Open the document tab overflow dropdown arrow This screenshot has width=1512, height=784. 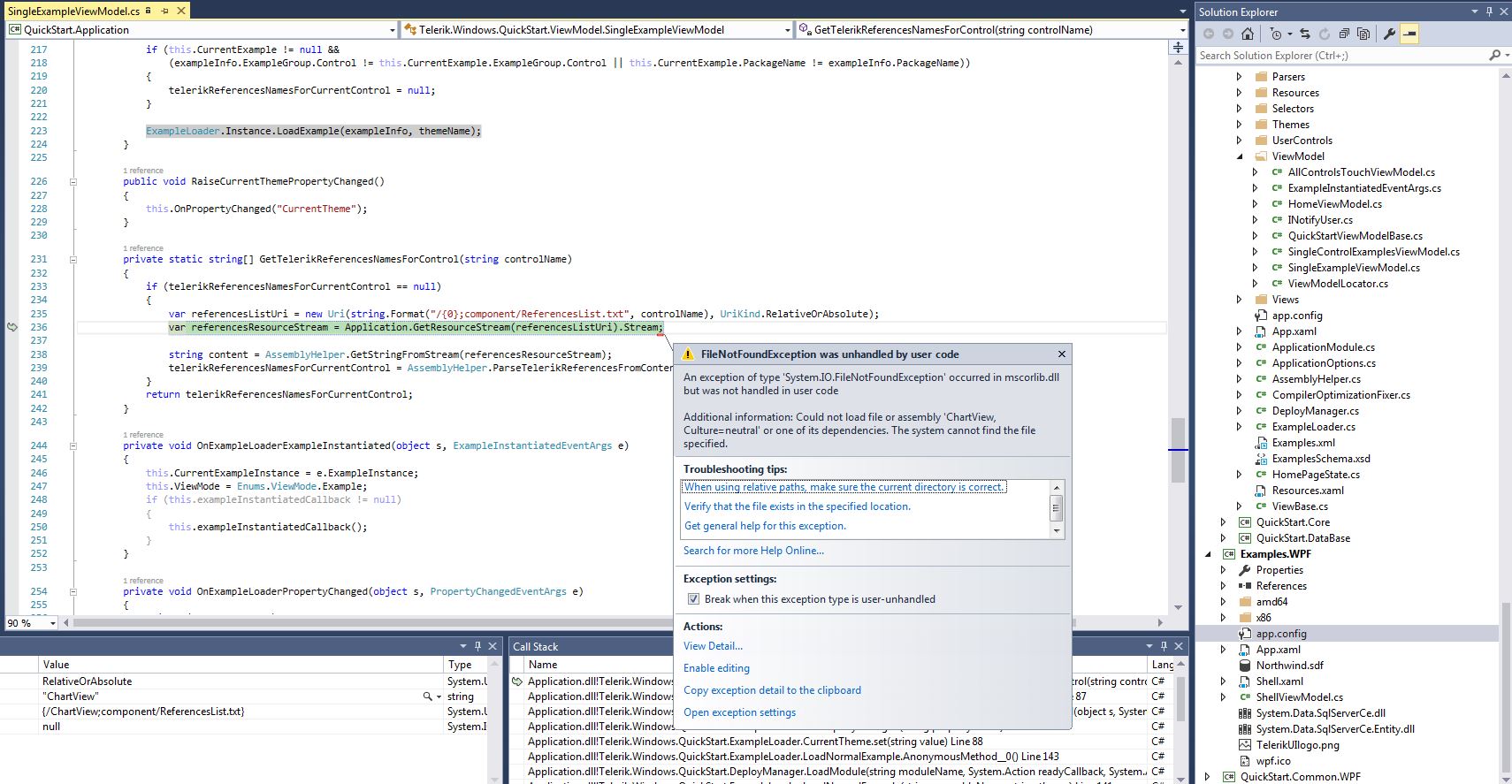(1182, 11)
